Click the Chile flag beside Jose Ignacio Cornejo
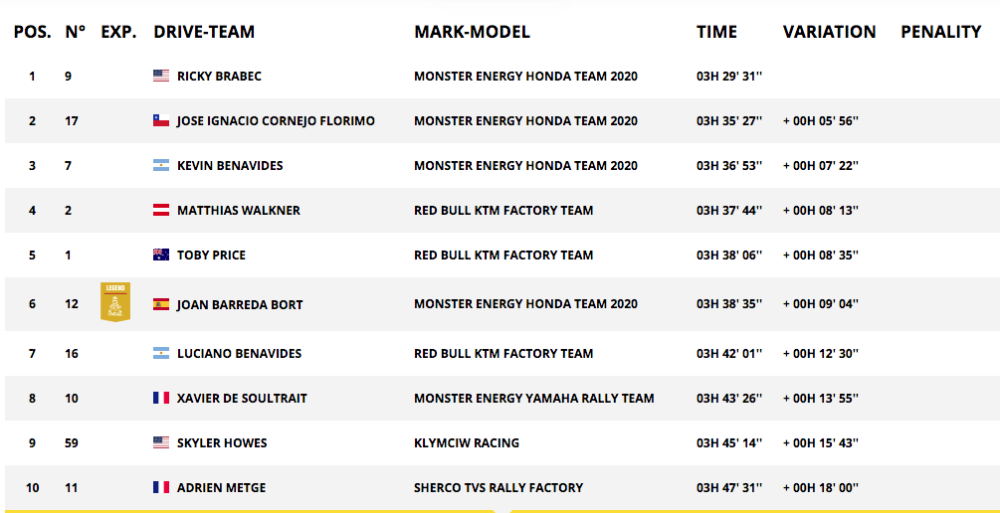This screenshot has width=1000, height=513. pos(161,121)
